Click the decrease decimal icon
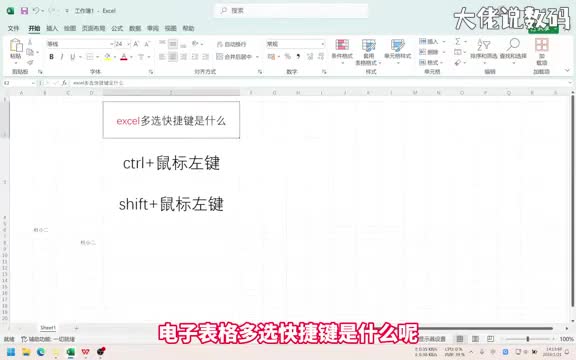The image size is (576, 360). click(x=321, y=57)
